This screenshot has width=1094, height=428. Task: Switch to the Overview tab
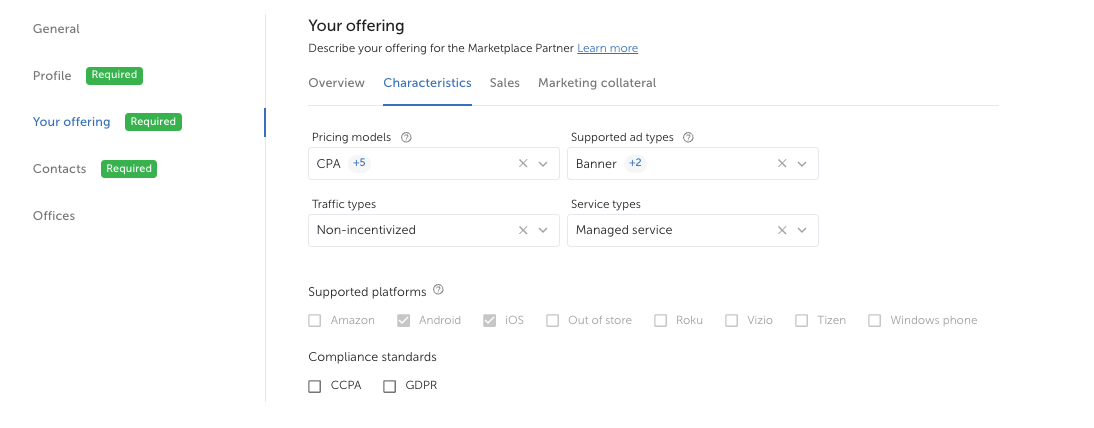336,83
